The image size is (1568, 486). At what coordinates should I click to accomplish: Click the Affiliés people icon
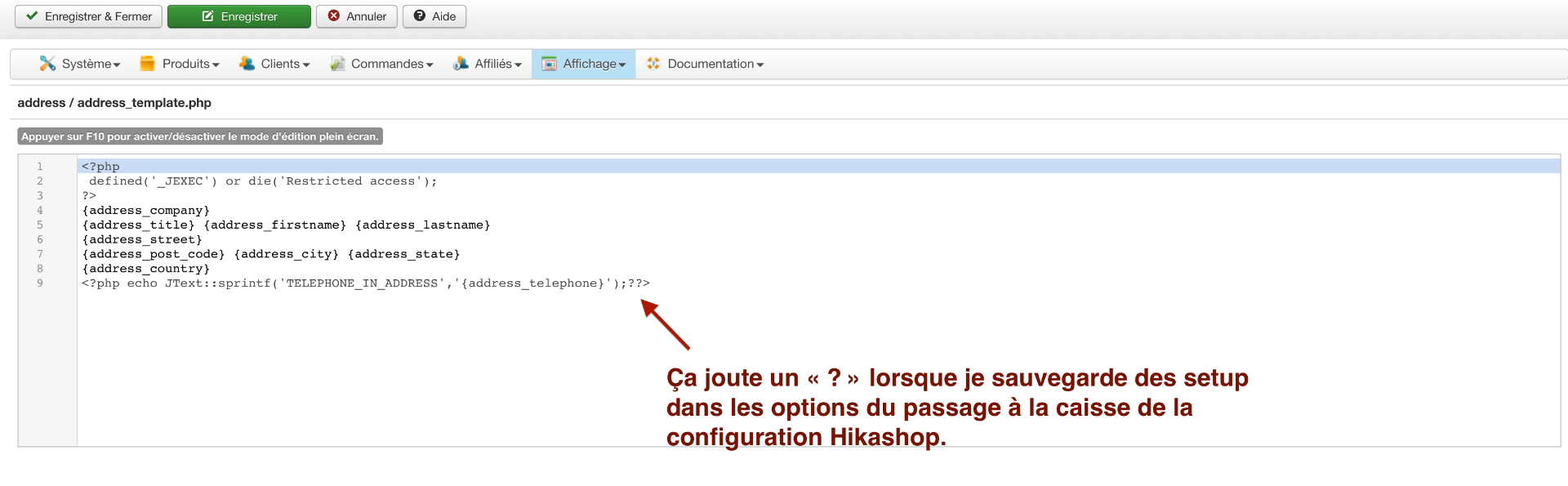461,64
